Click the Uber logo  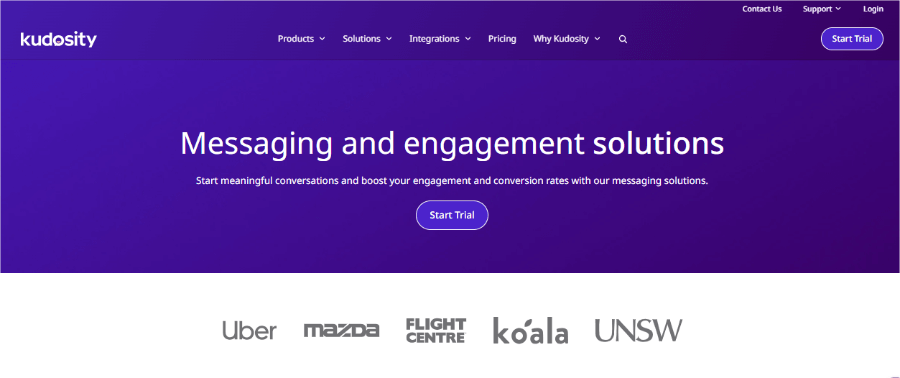click(x=249, y=330)
